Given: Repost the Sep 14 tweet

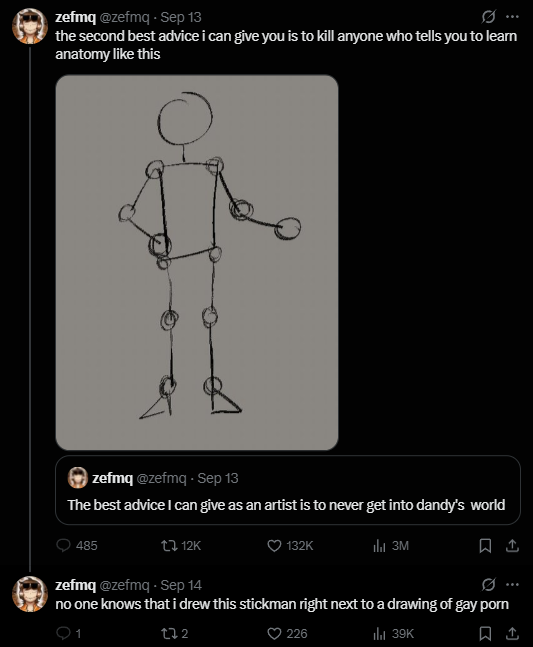Looking at the screenshot, I should click(175, 633).
